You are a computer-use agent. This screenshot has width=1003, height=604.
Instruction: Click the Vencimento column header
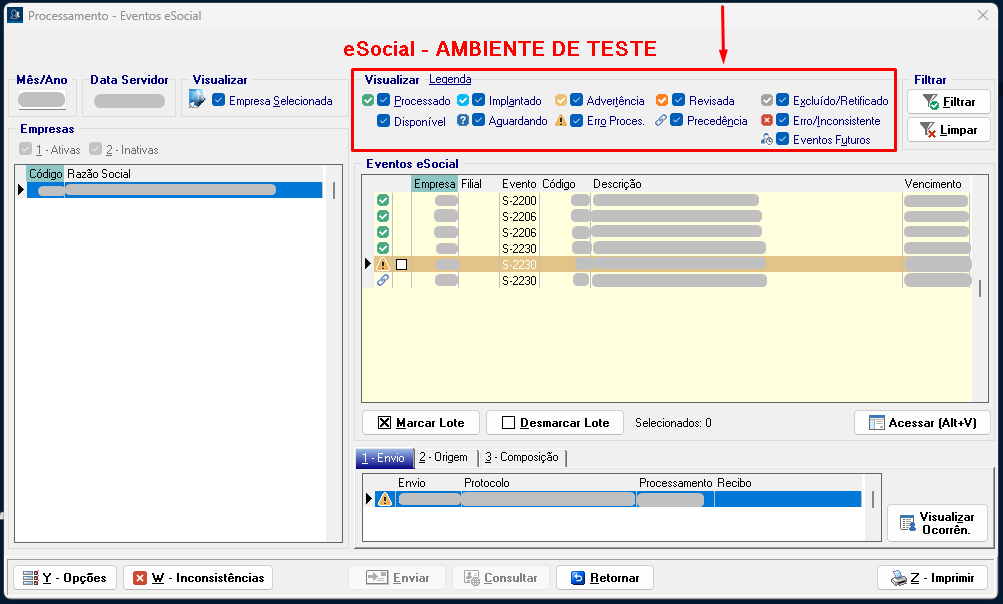pyautogui.click(x=932, y=184)
